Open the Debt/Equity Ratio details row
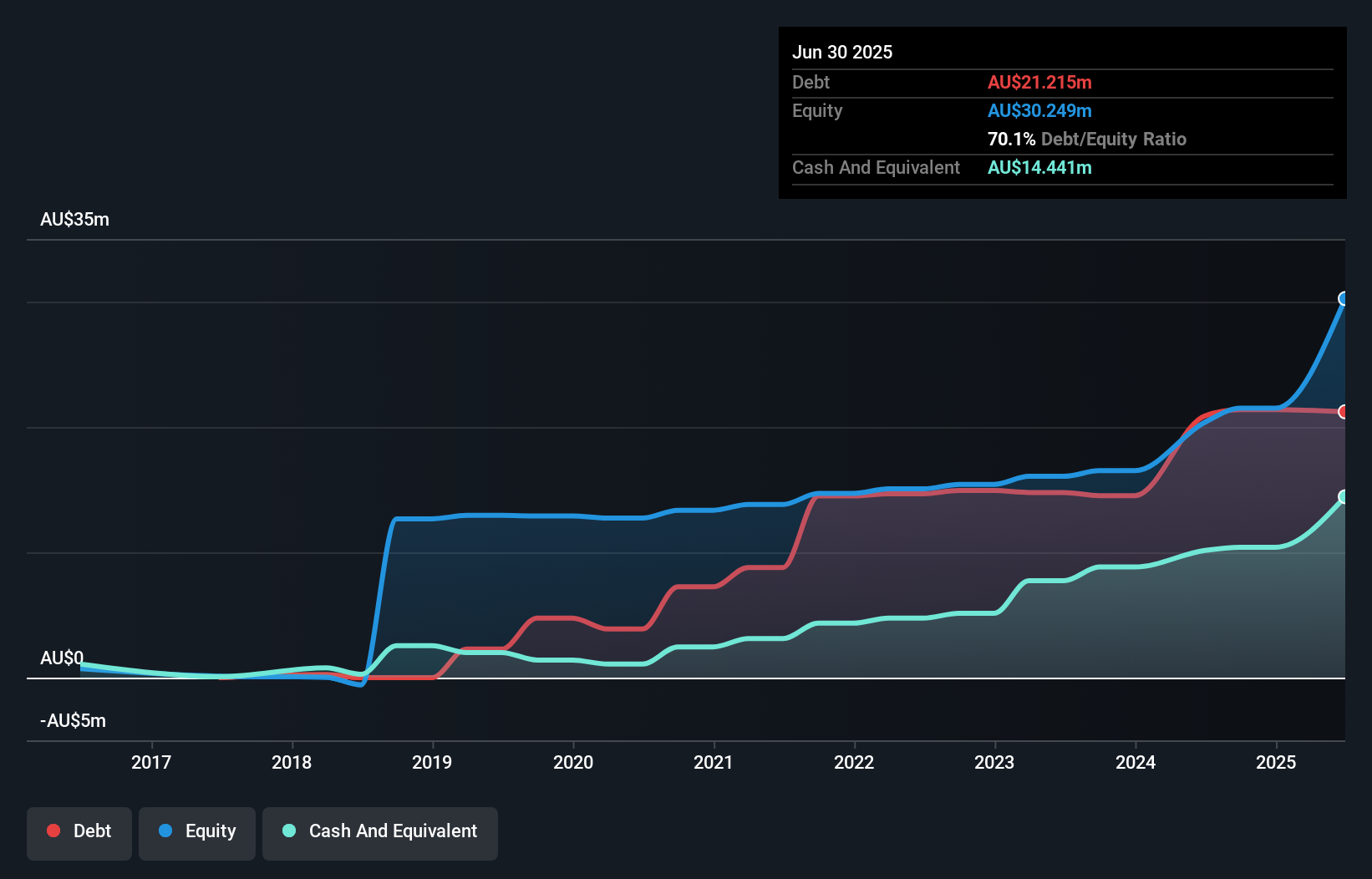Screen dimensions: 1372x879 [1086, 139]
